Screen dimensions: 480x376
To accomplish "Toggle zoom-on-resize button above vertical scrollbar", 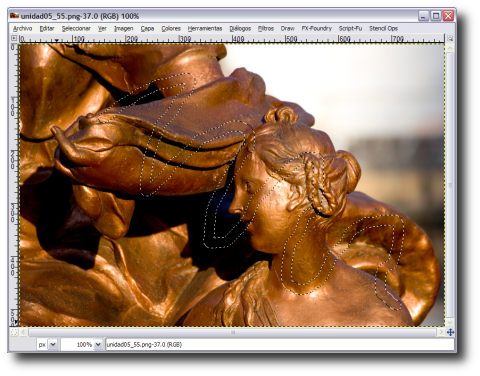I will pyautogui.click(x=450, y=39).
